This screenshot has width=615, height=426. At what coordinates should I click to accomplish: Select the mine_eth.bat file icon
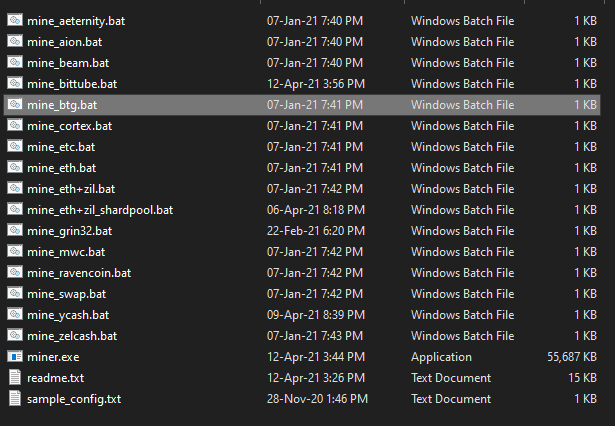tap(15, 167)
